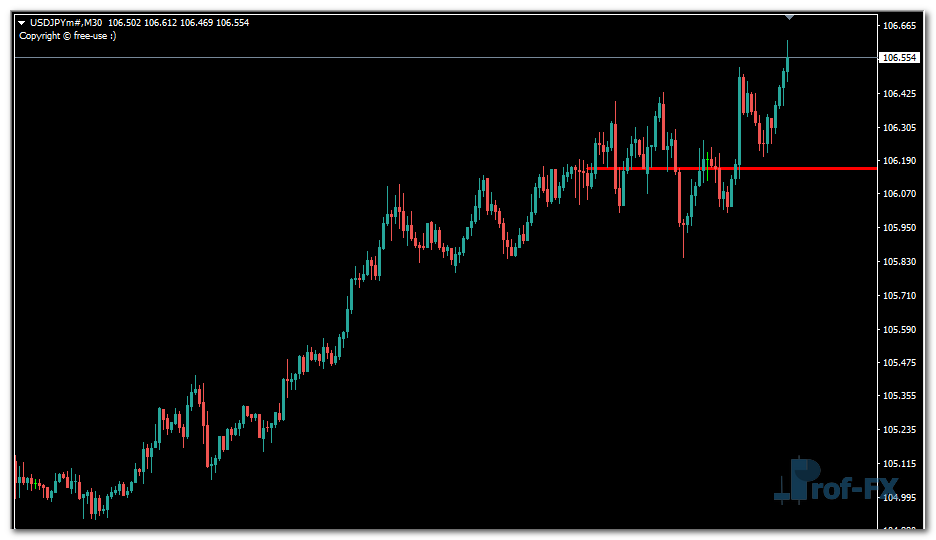Click the 105.590 price axis label

(899, 330)
